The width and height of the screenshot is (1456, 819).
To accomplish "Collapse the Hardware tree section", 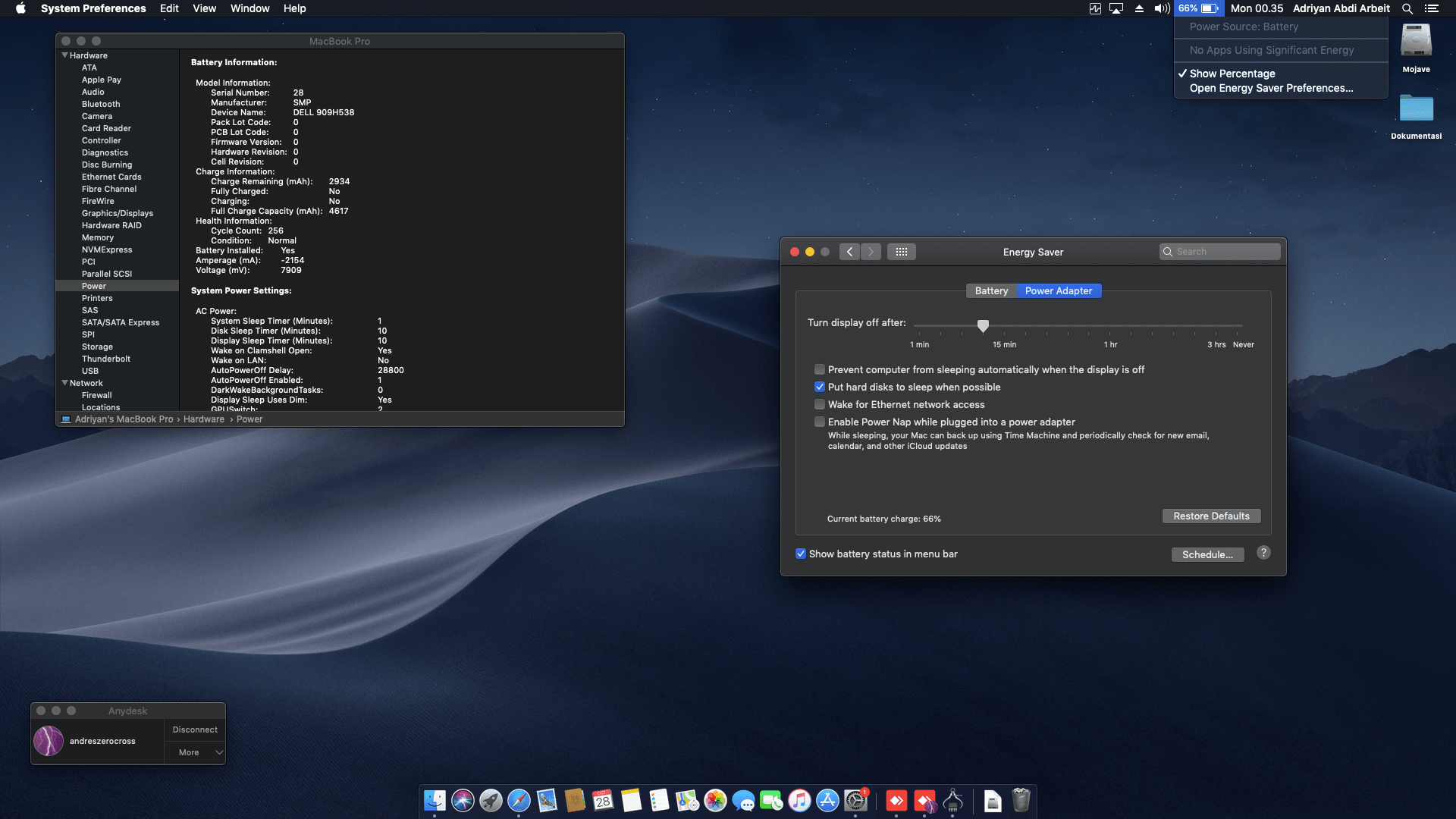I will pos(64,55).
